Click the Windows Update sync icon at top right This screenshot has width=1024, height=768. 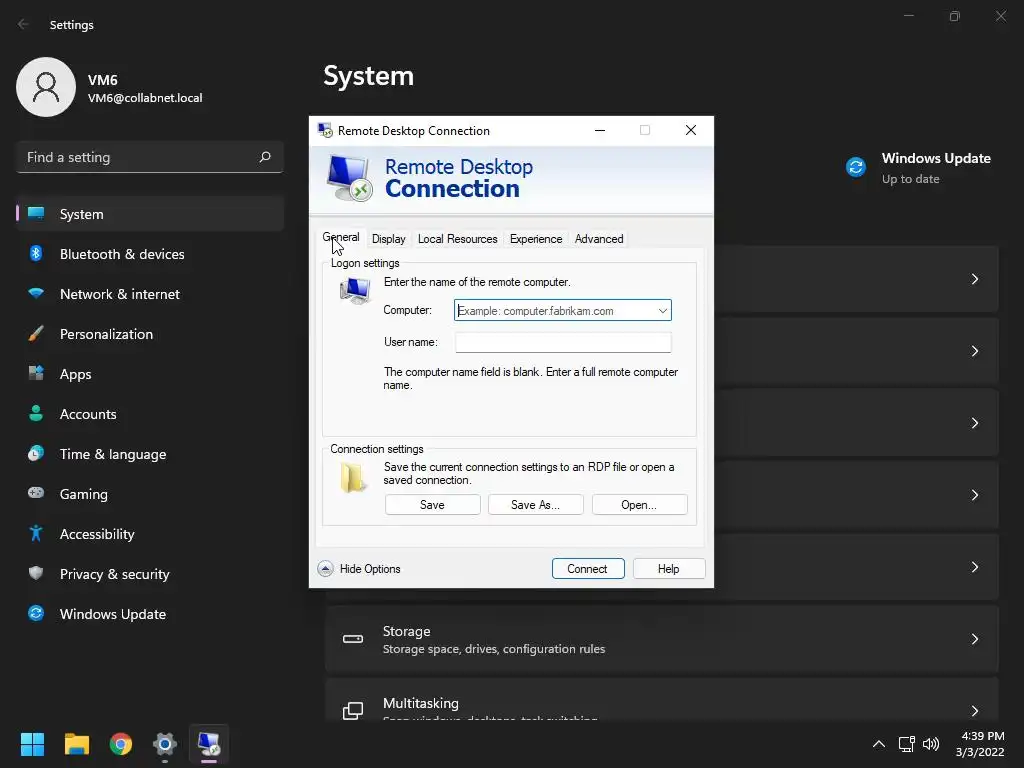point(856,167)
